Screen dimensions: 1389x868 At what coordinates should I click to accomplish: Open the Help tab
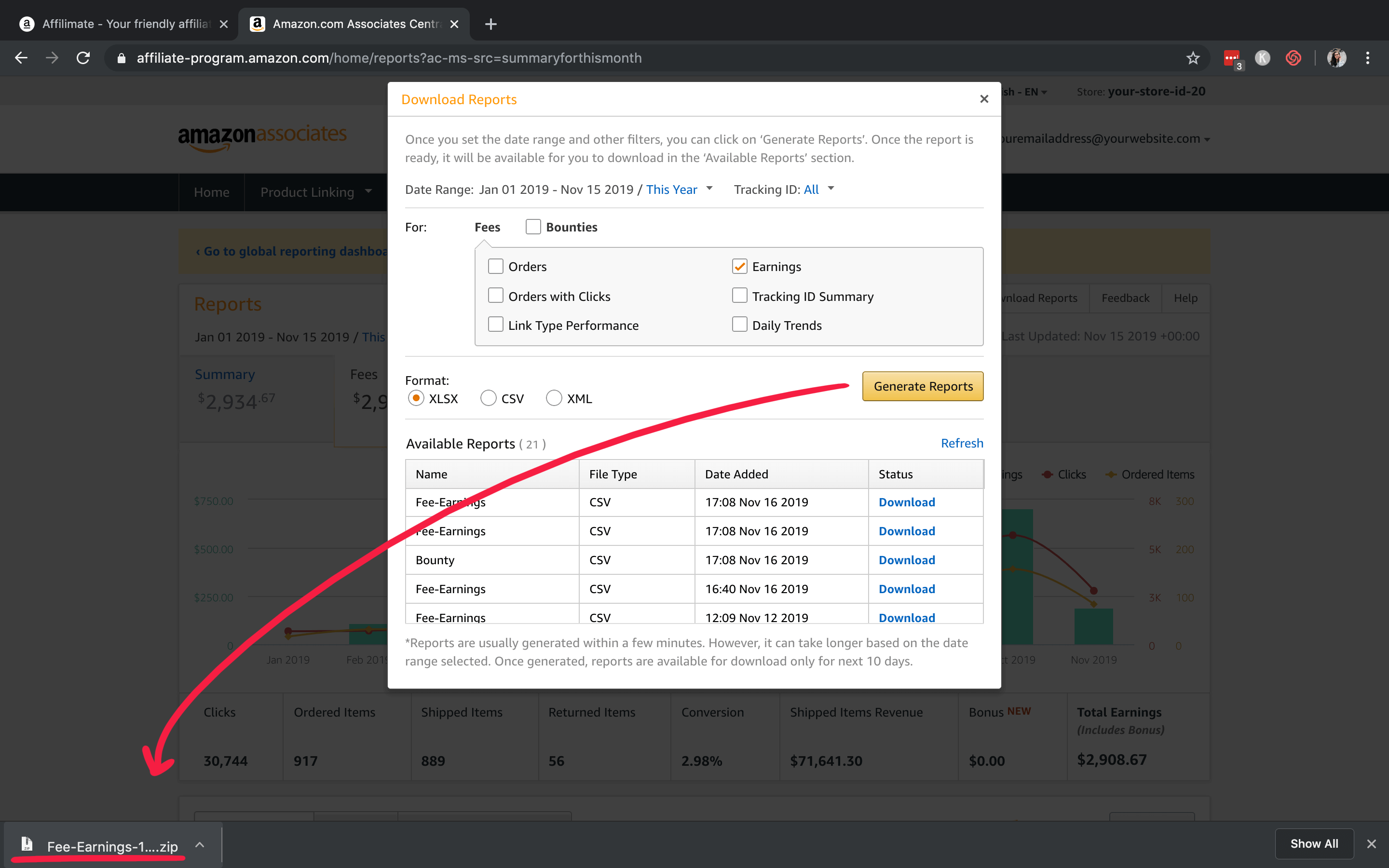pos(1185,298)
